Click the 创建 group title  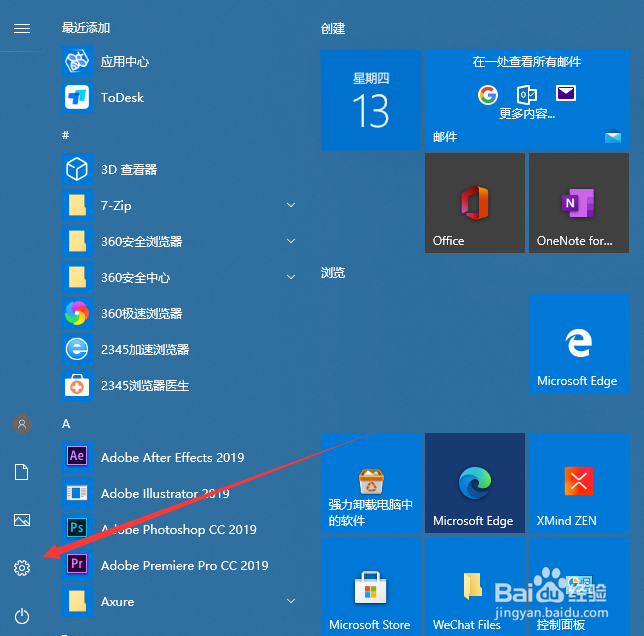pyautogui.click(x=333, y=29)
